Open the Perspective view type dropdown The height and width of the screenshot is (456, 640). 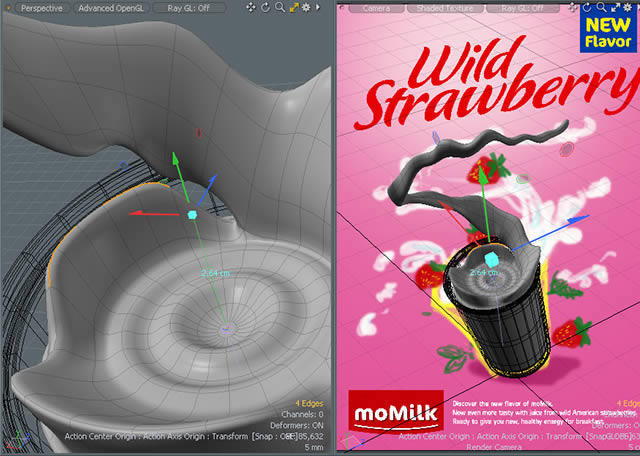point(42,8)
